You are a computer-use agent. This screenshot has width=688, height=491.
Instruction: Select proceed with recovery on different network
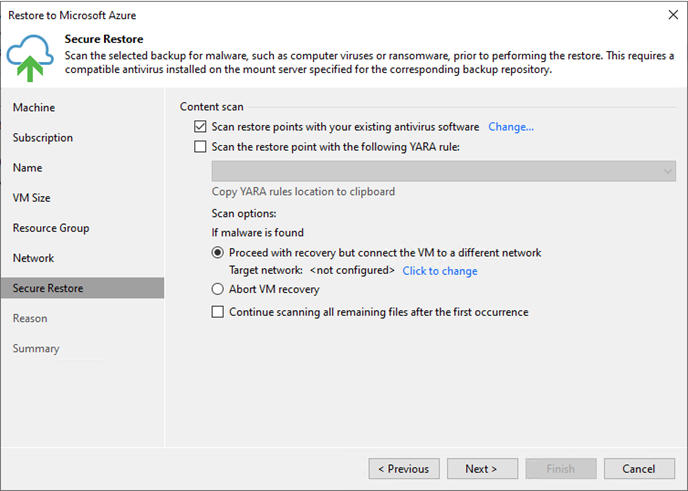[x=218, y=253]
